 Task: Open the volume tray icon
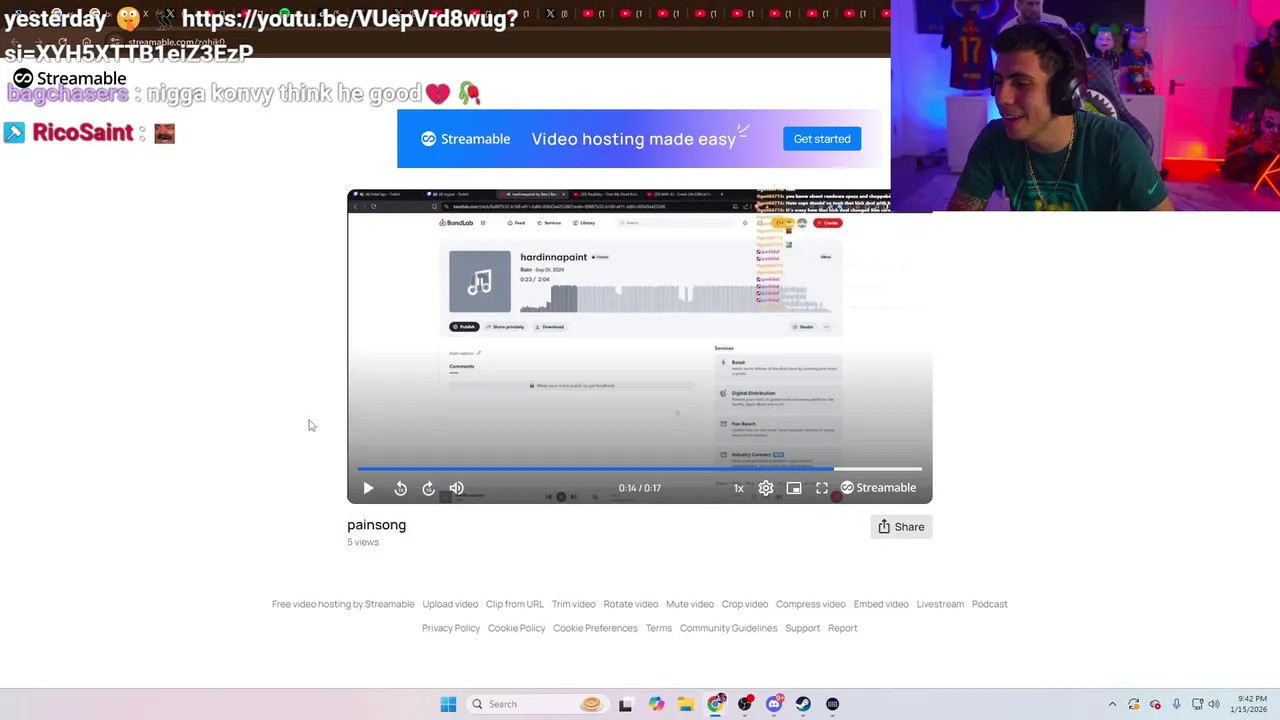coord(1214,704)
